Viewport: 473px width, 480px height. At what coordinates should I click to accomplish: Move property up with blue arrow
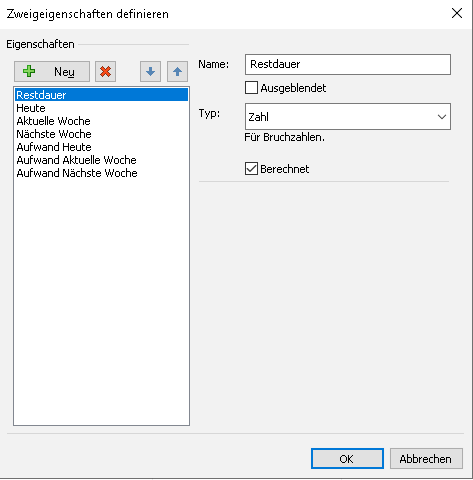[x=177, y=71]
